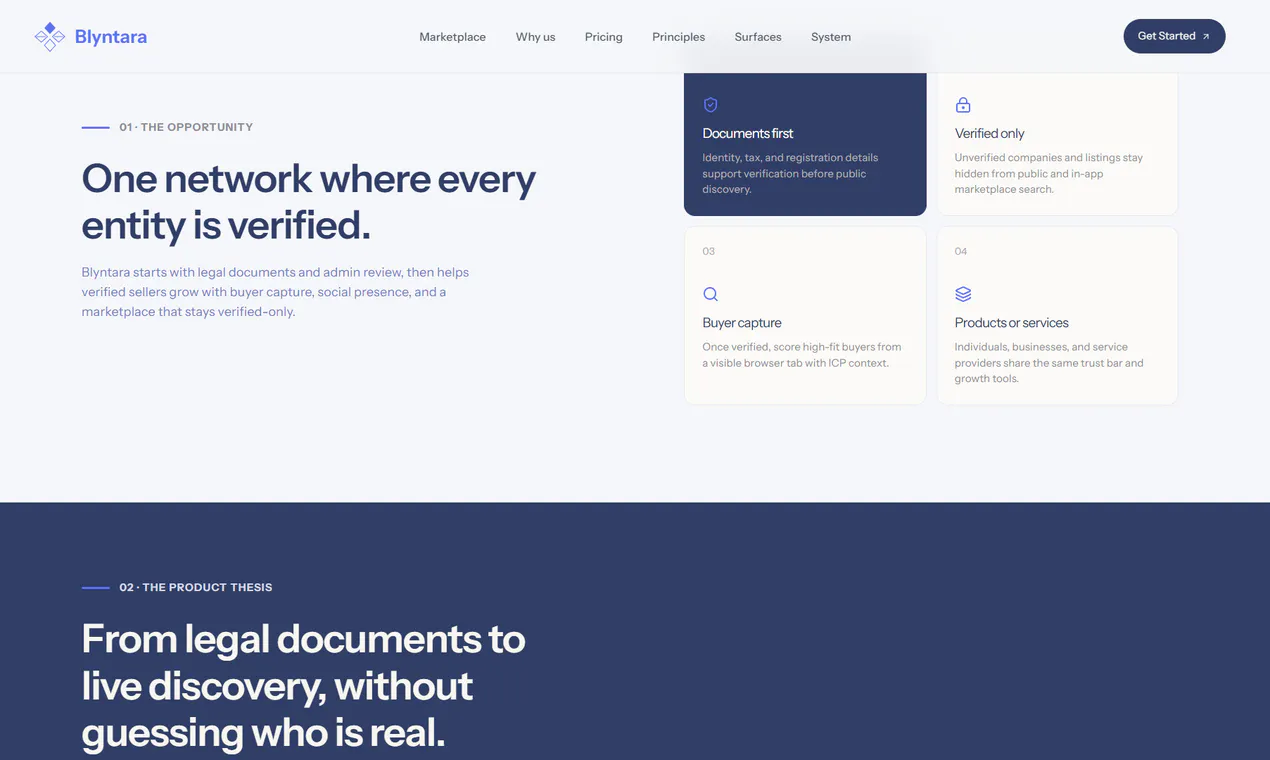This screenshot has height=760, width=1270.
Task: Click heading 'From legal documents to live discovery'
Action: click(303, 686)
